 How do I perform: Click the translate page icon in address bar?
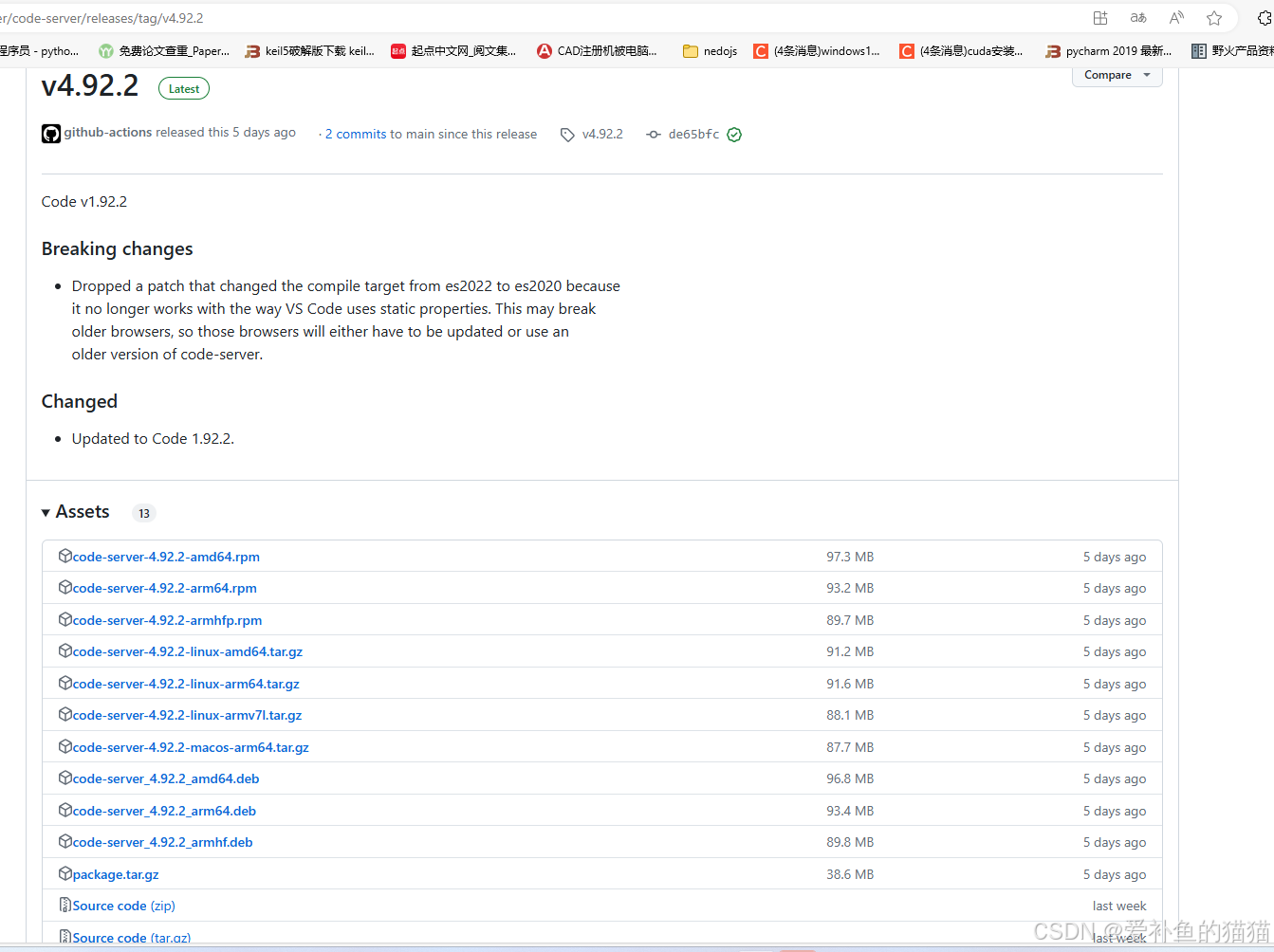click(x=1138, y=18)
